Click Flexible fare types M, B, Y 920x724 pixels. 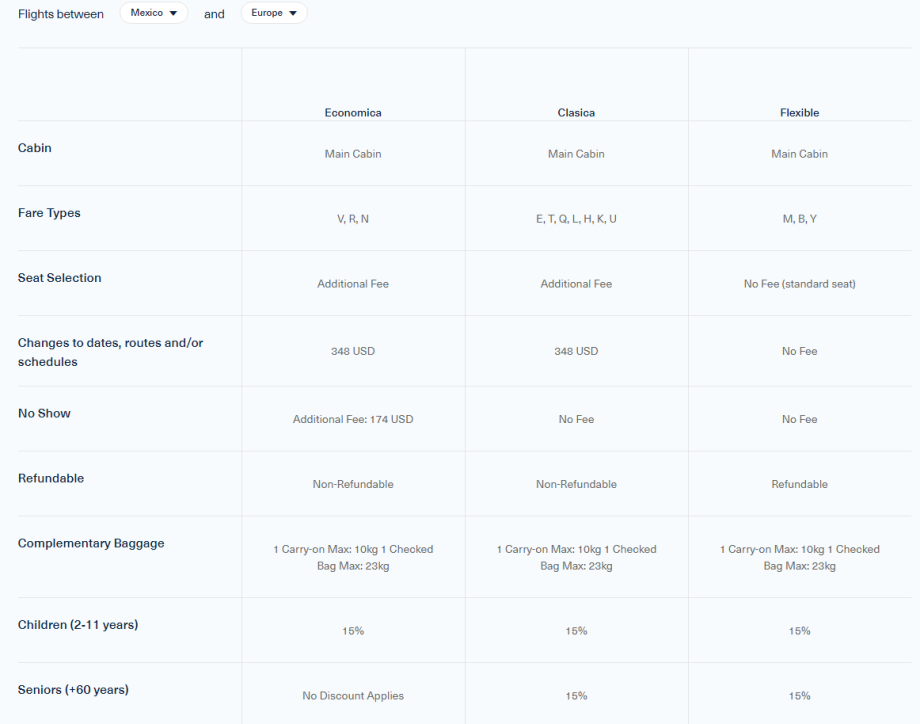coord(799,219)
